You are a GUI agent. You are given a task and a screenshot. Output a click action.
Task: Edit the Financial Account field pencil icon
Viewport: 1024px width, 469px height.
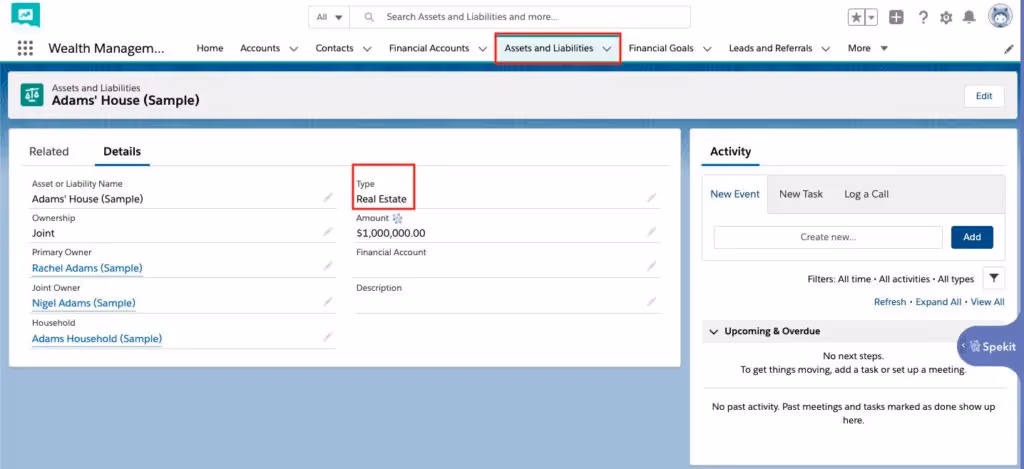tap(652, 266)
